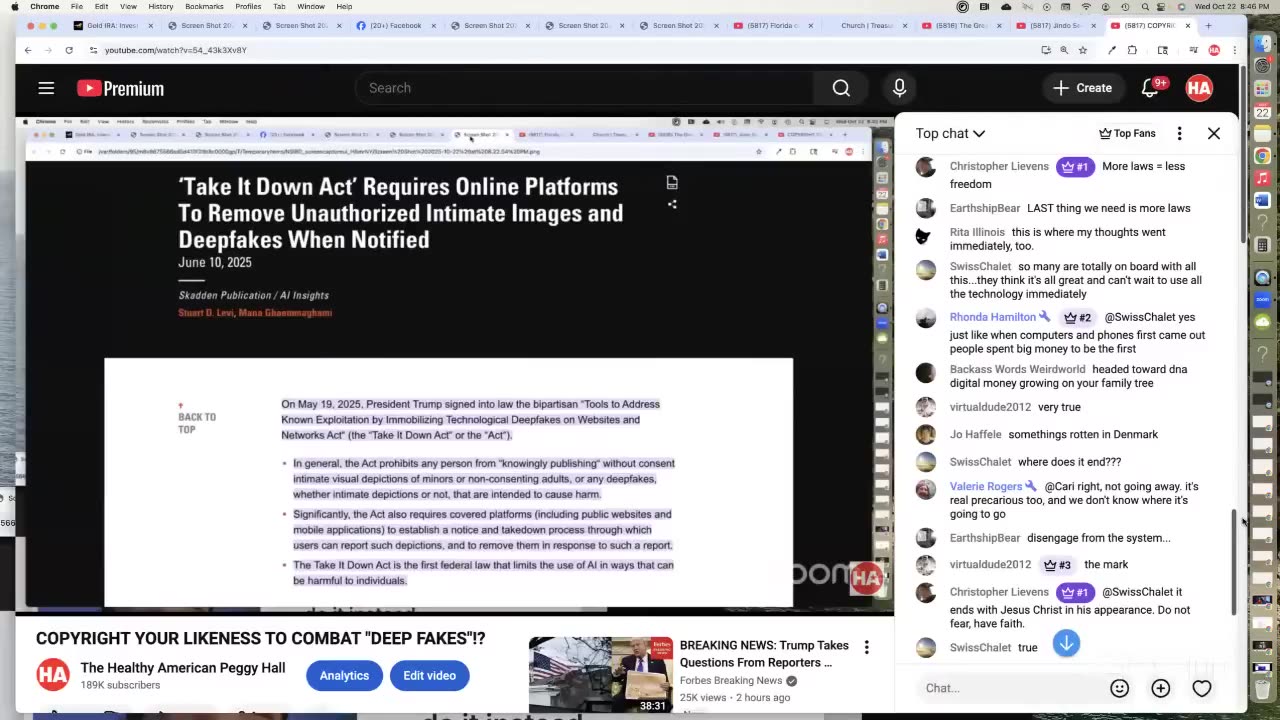Open live chat more options menu

click(x=1180, y=133)
